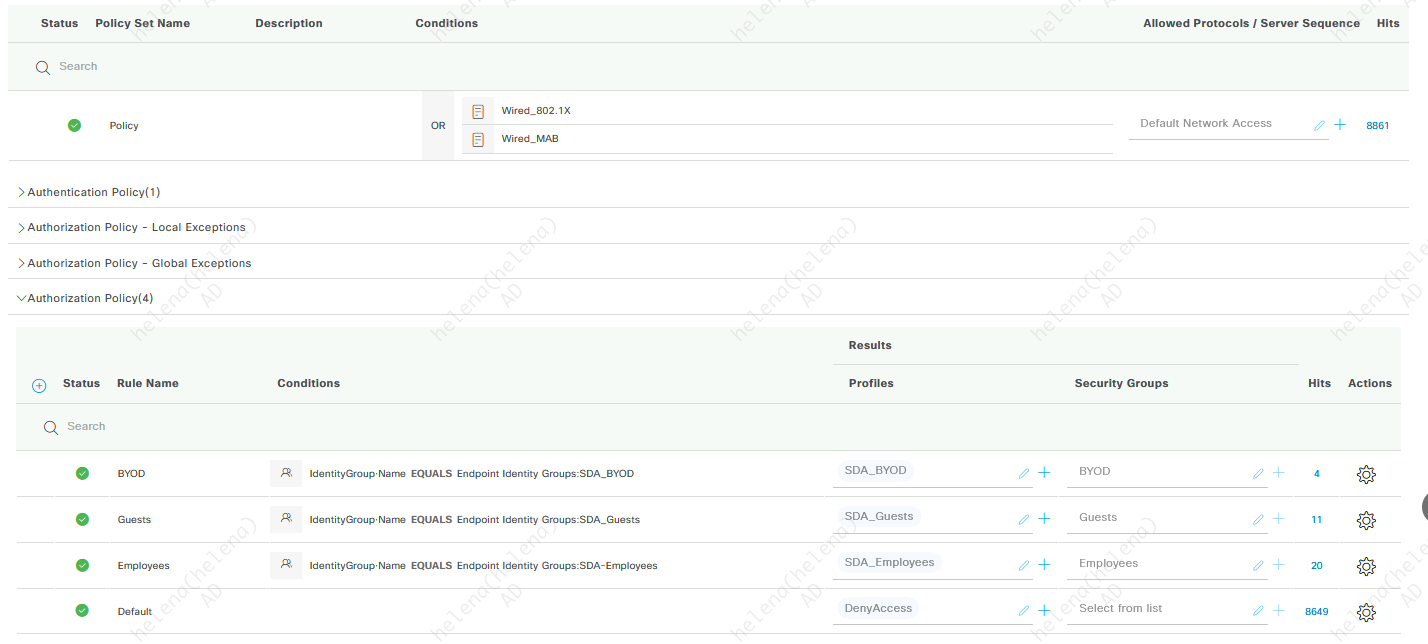Click the Guests rule identity group icon
1428x644 pixels.
tap(286, 519)
